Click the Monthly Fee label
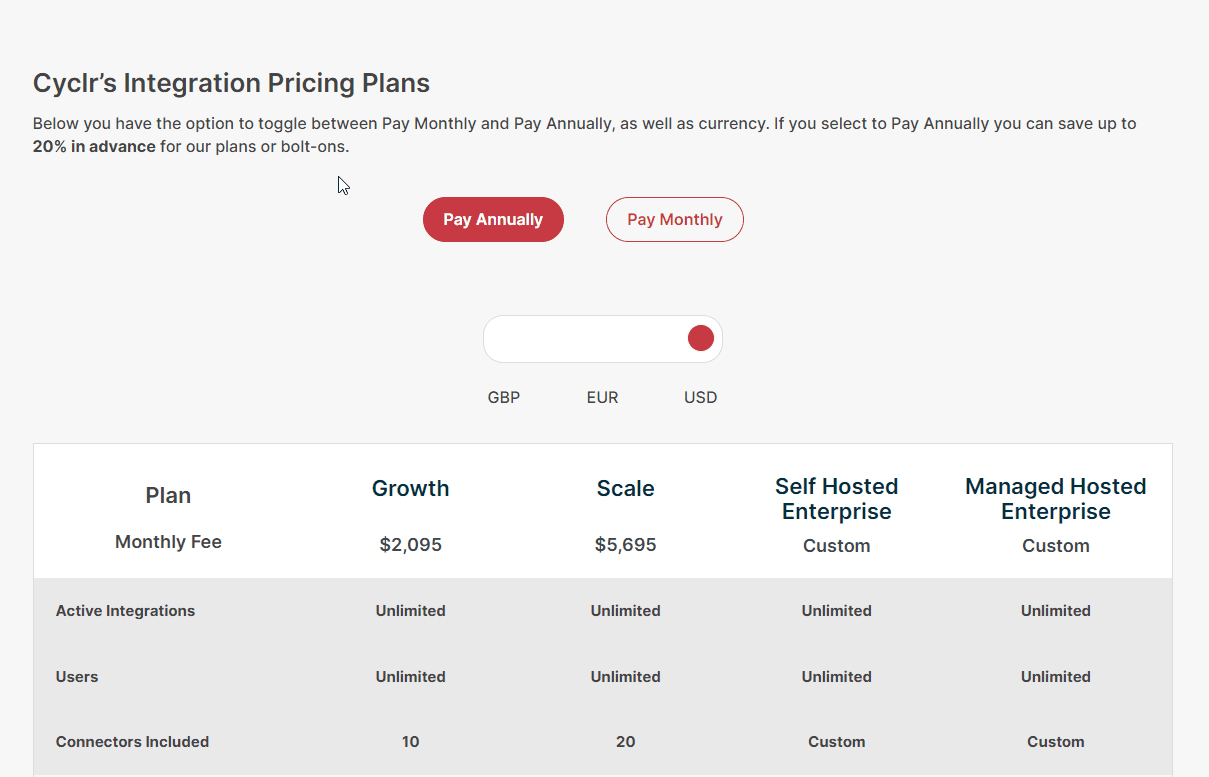Screen dimensions: 1209x777 pos(168,542)
